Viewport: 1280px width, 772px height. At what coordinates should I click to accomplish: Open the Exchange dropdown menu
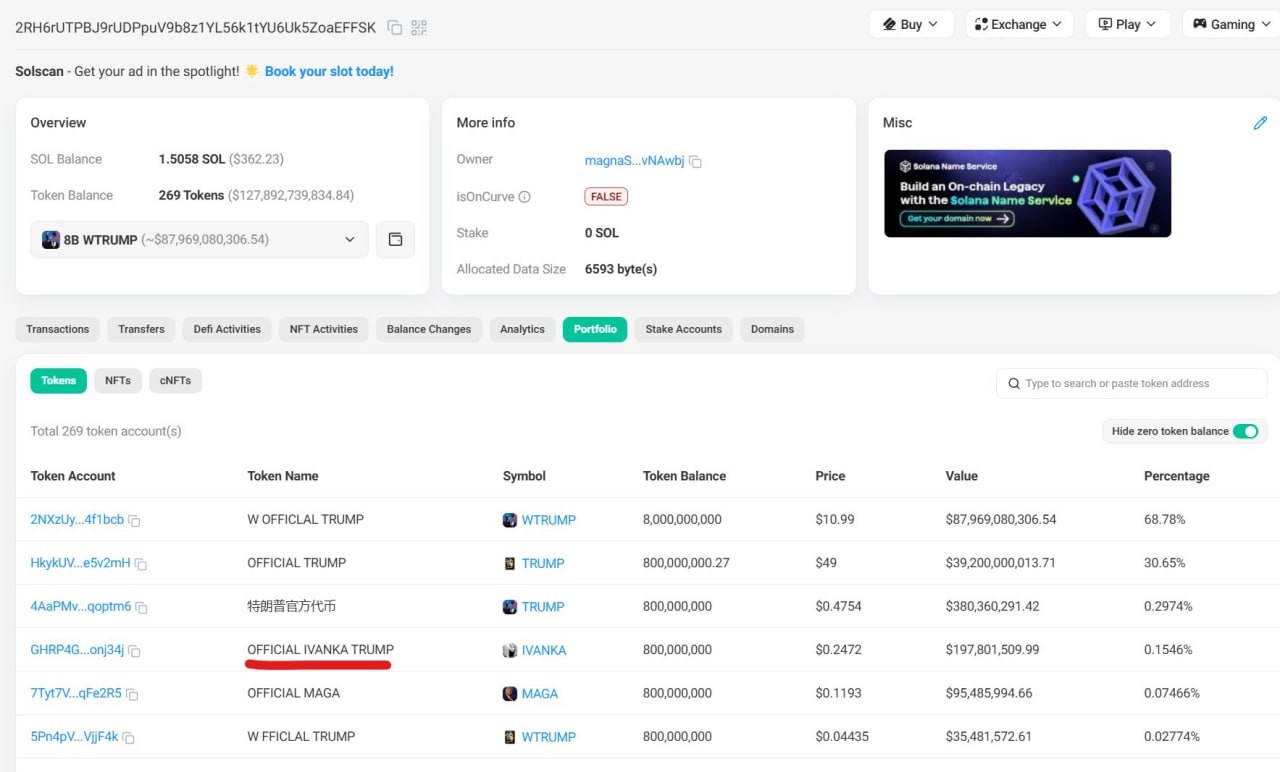pyautogui.click(x=1019, y=24)
